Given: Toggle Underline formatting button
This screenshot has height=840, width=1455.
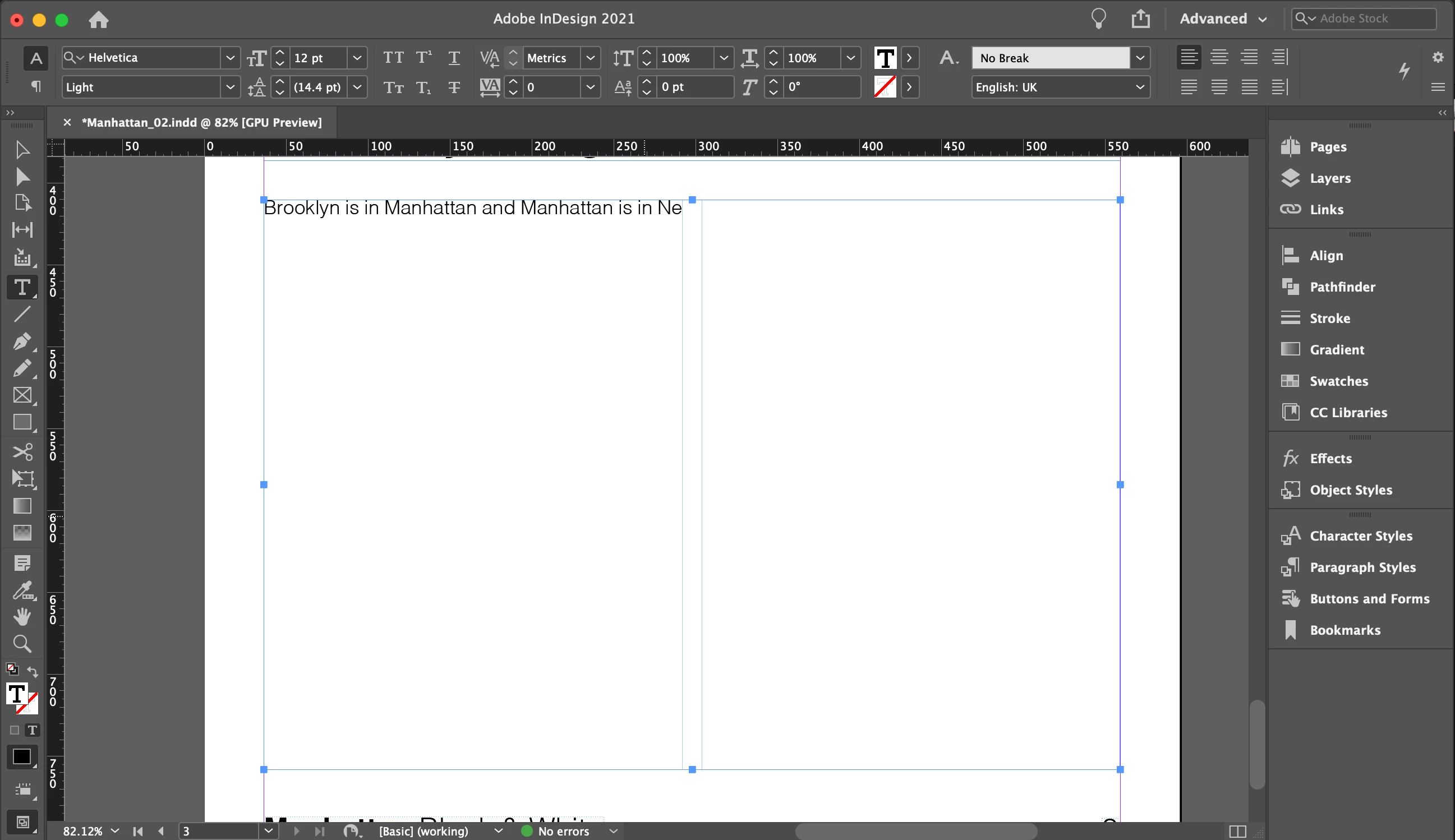Looking at the screenshot, I should pyautogui.click(x=454, y=58).
